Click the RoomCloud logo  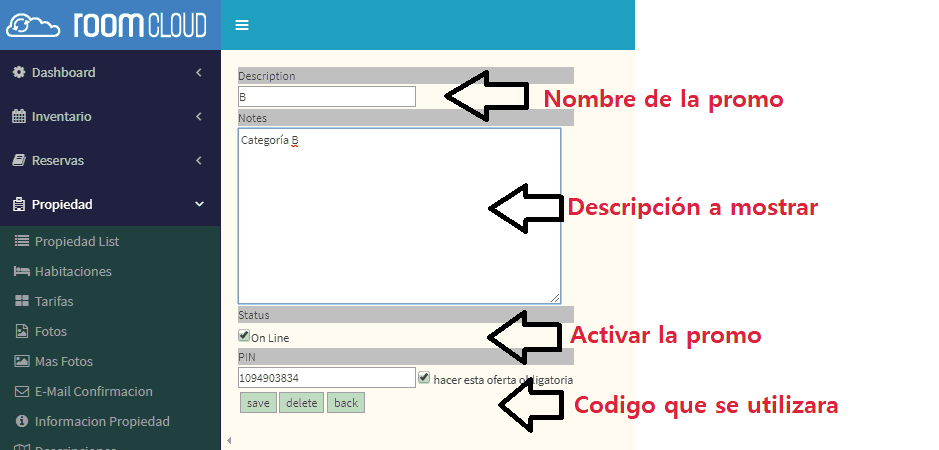point(110,25)
